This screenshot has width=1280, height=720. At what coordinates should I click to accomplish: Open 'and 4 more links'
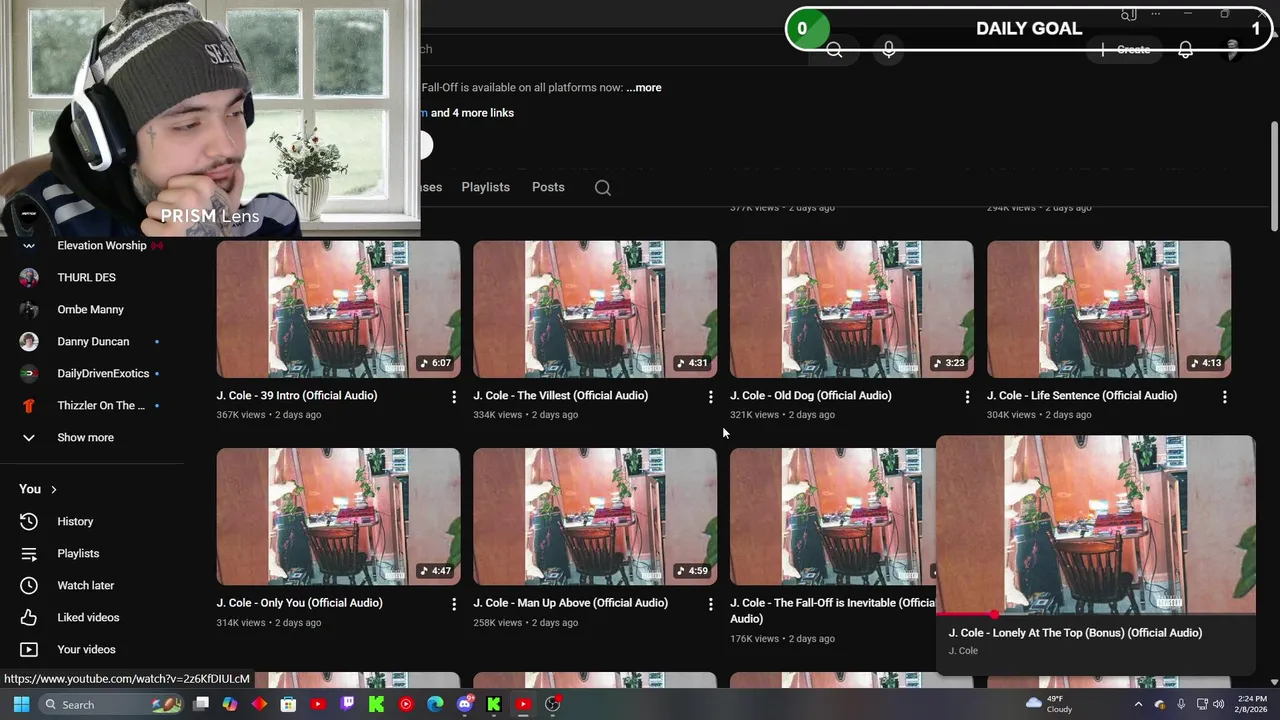[472, 113]
